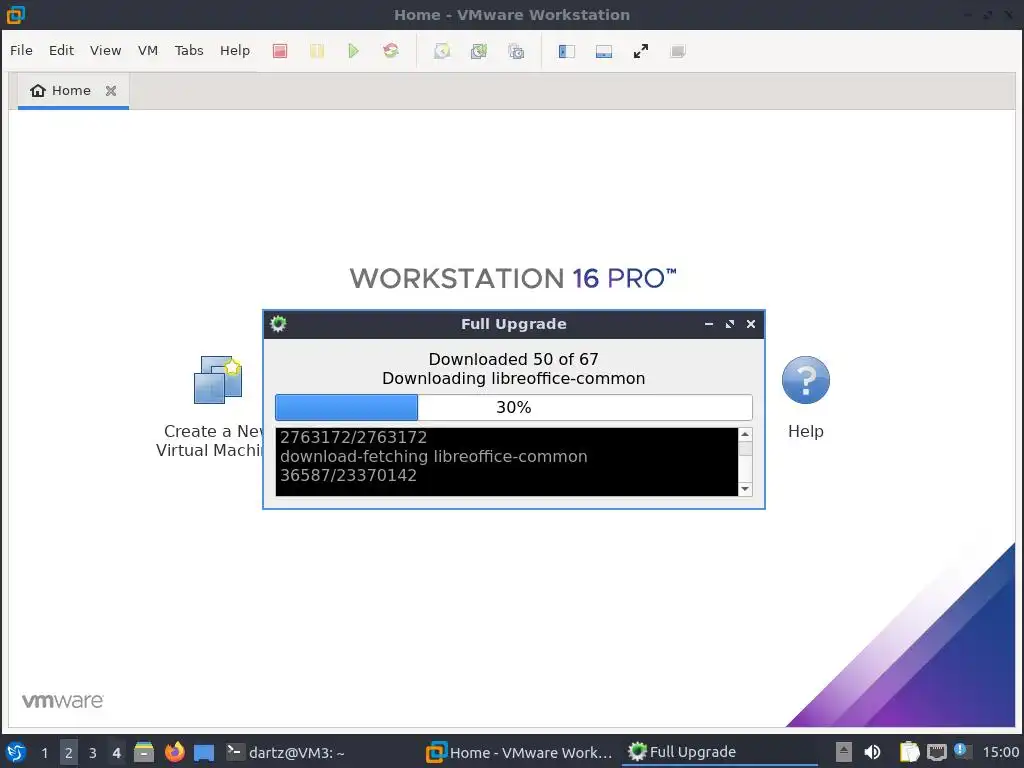The height and width of the screenshot is (768, 1024).
Task: Click the 15:00 clock in the taskbar
Action: [1000, 752]
